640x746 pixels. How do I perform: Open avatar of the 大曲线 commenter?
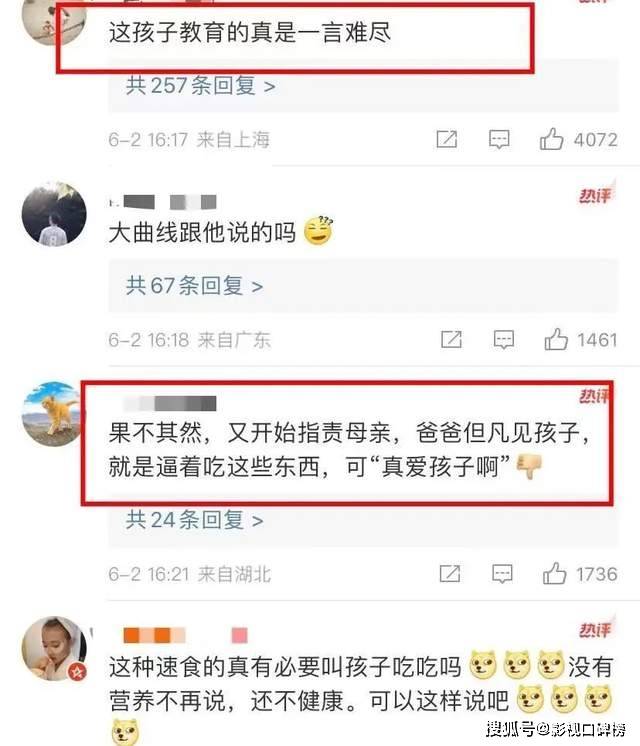click(x=54, y=214)
